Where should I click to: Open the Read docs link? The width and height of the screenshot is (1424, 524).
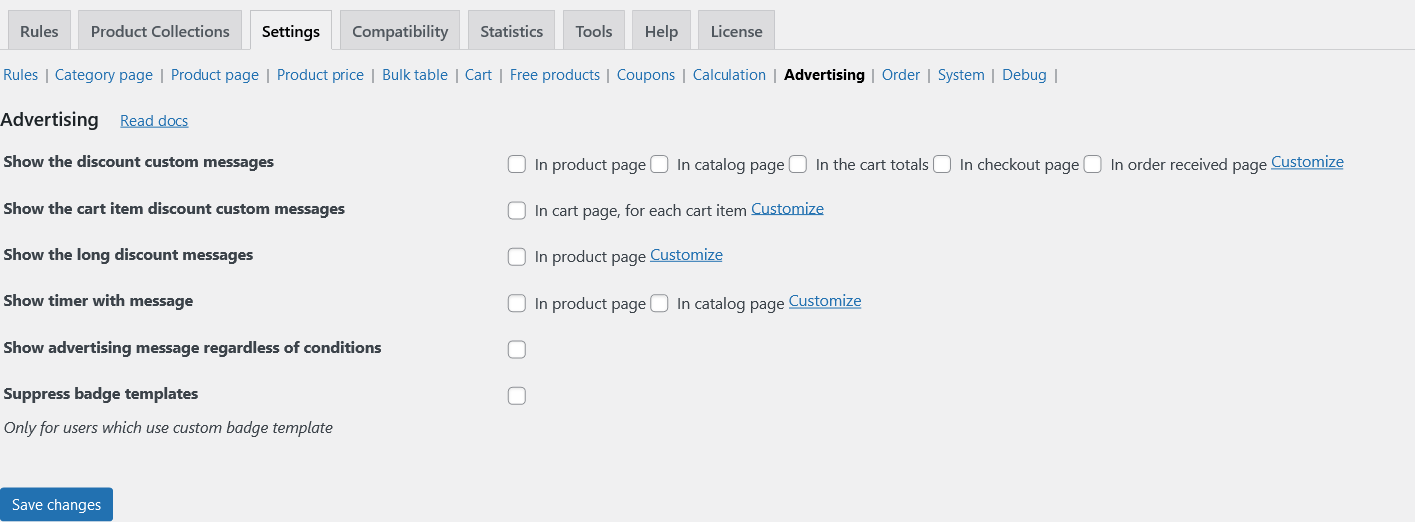click(154, 121)
